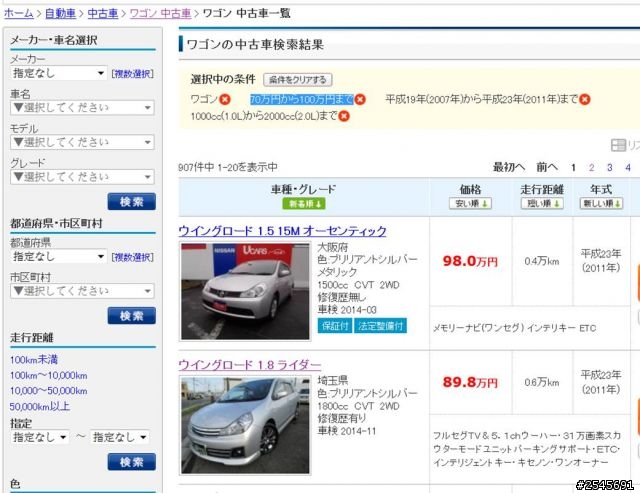Click 検索 button under グレード

coord(132,202)
